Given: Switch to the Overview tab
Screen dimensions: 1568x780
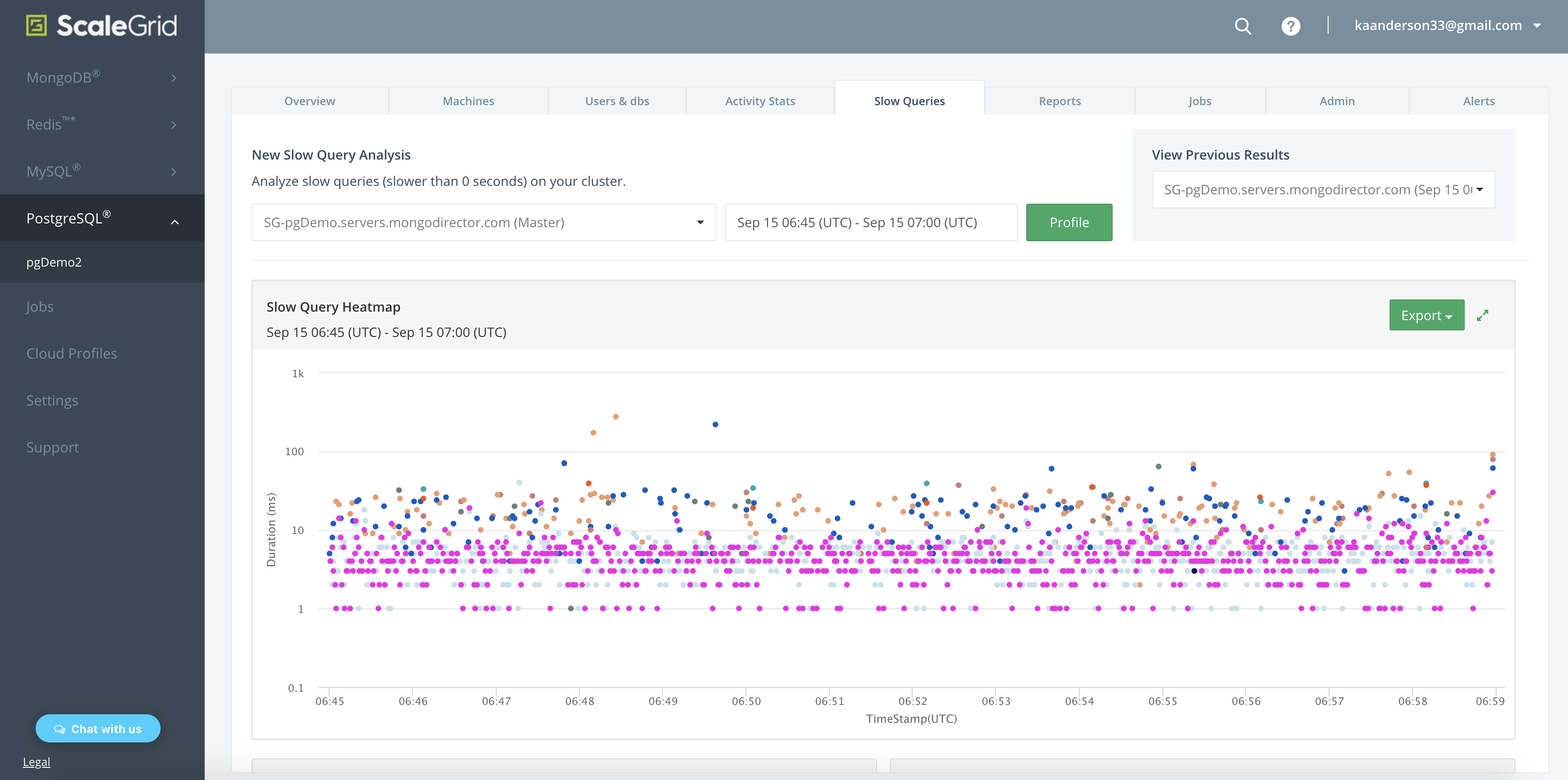Looking at the screenshot, I should pyautogui.click(x=309, y=100).
